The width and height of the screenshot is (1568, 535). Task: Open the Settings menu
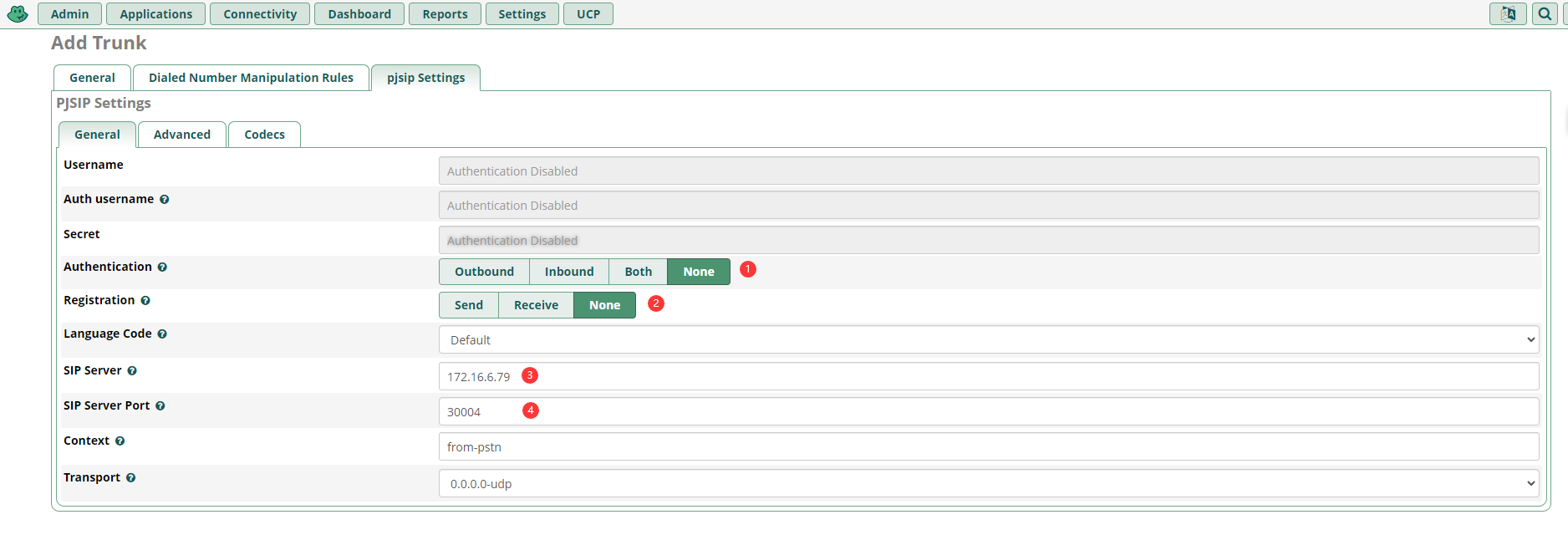pos(522,14)
